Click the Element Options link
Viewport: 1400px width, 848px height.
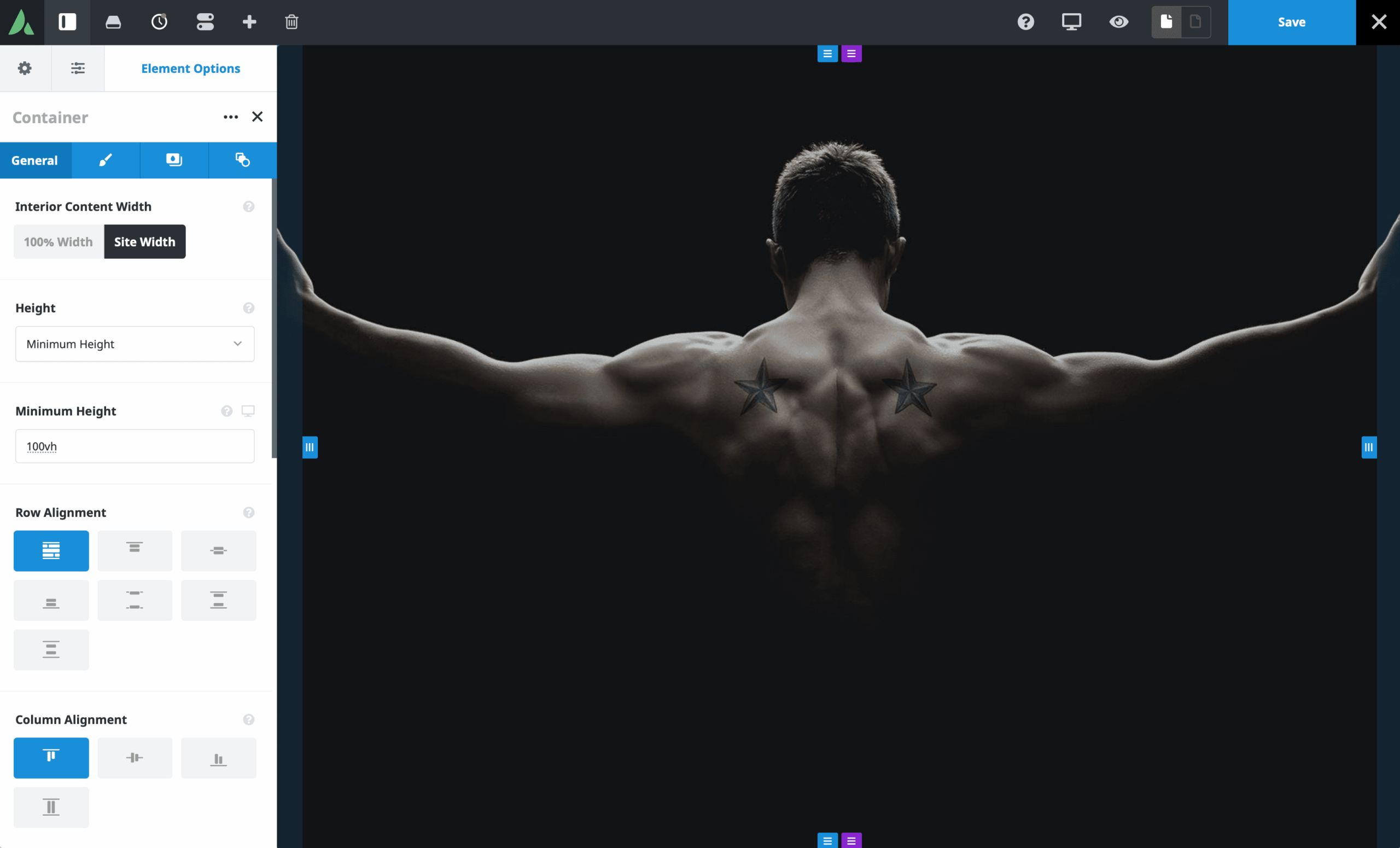pyautogui.click(x=190, y=68)
